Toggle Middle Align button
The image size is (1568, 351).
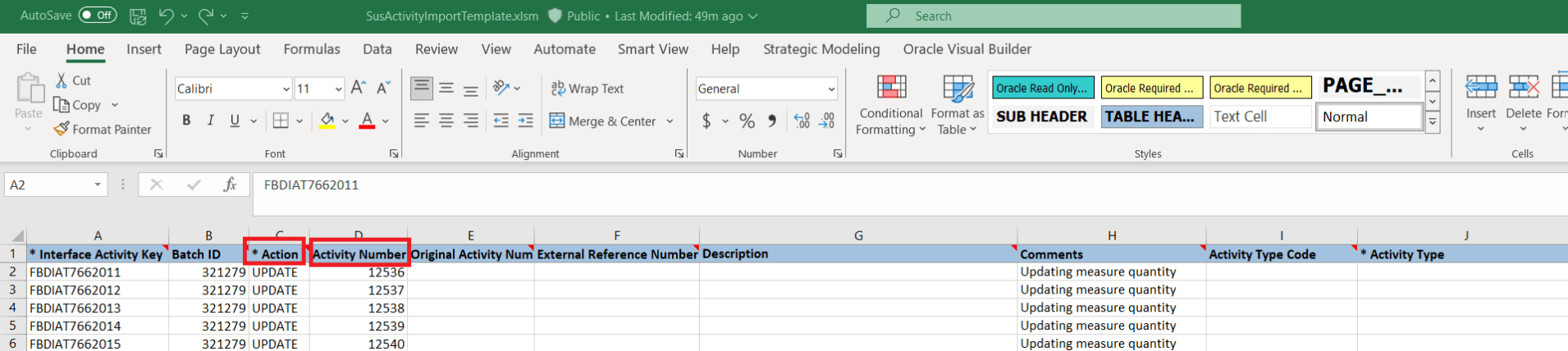pos(446,88)
